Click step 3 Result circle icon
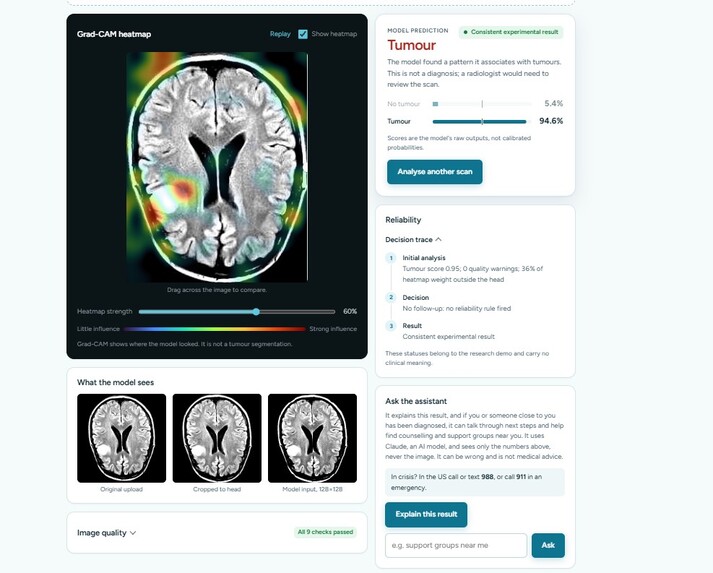713x573 pixels. coord(391,326)
